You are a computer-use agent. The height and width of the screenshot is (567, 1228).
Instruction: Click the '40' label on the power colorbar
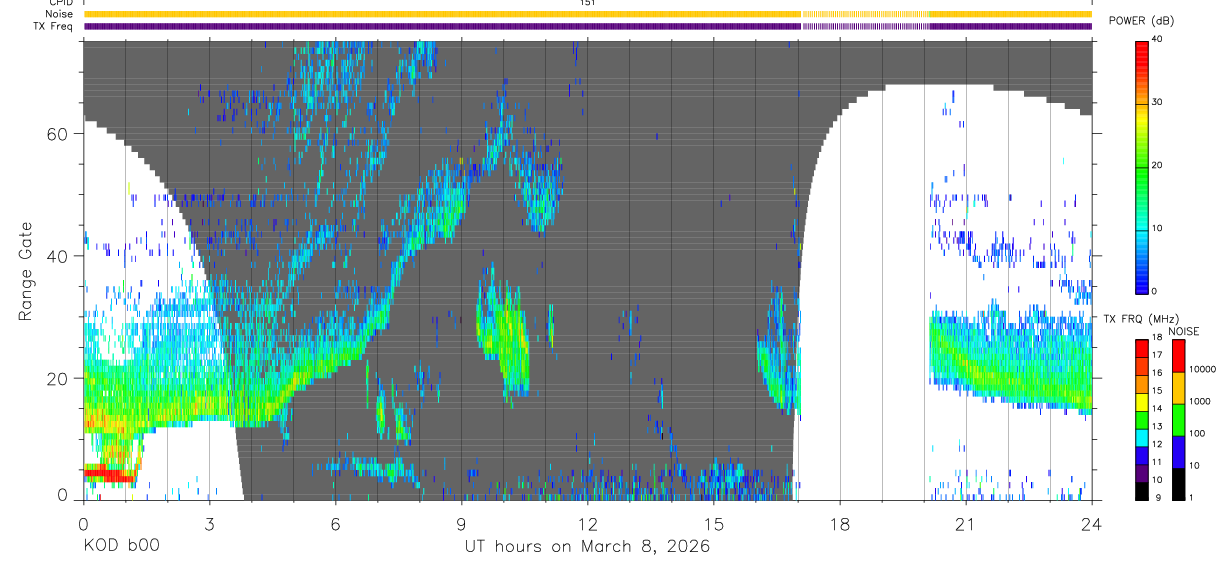(1158, 39)
